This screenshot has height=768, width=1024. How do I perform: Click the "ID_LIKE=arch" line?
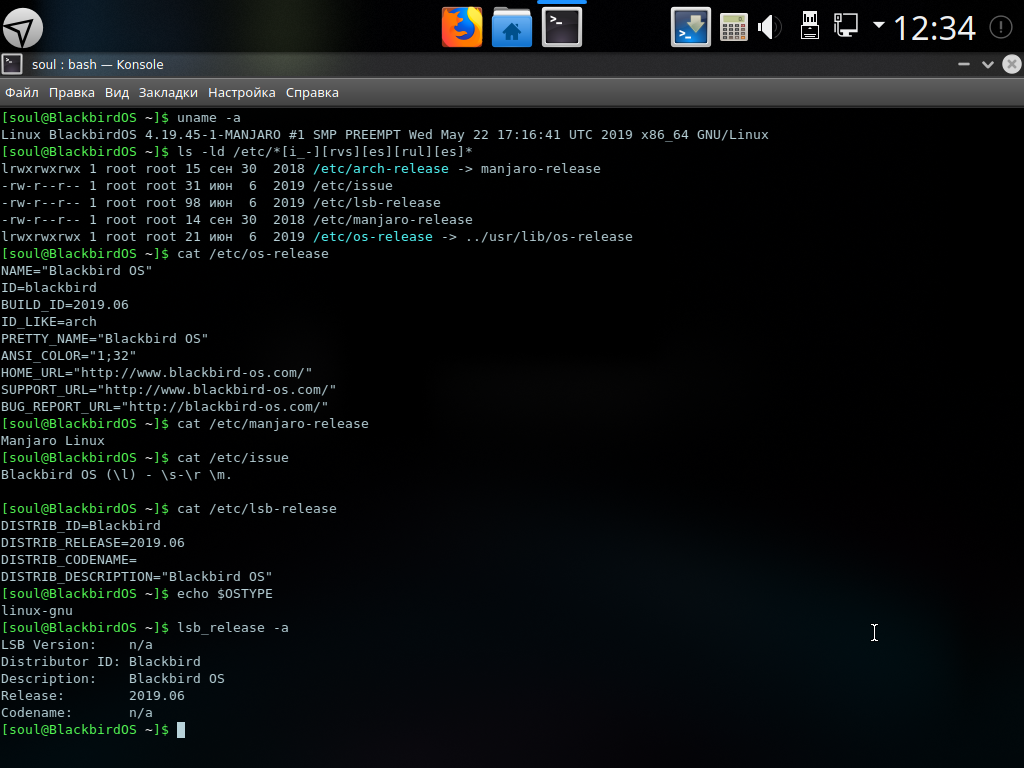tap(49, 321)
